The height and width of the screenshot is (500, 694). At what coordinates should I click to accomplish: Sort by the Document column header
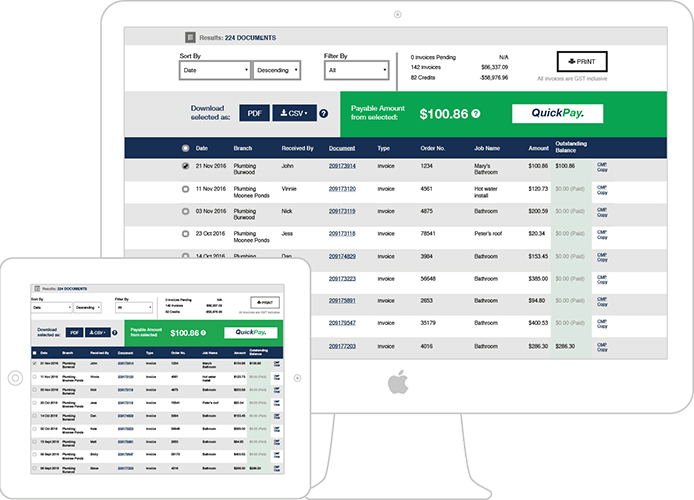[x=342, y=147]
